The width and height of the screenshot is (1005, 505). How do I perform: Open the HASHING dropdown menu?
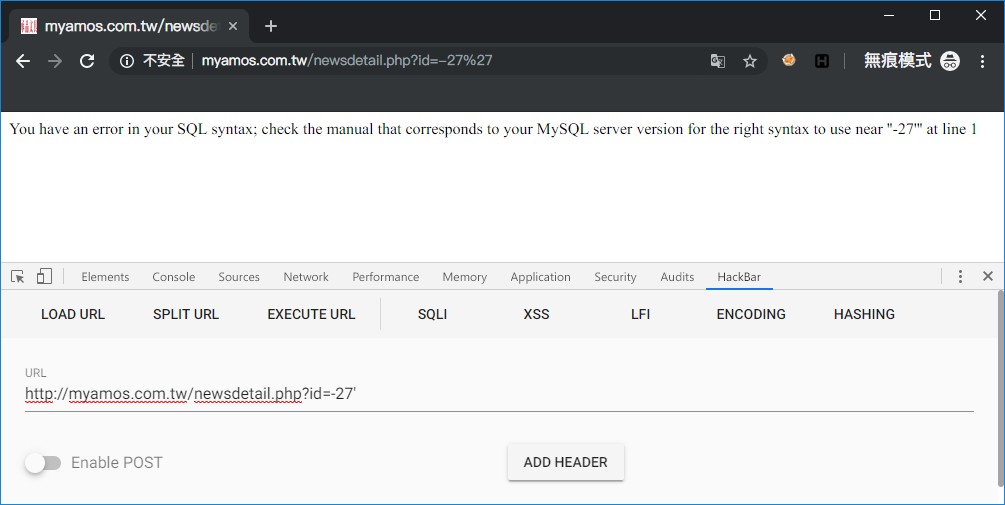pos(864,314)
